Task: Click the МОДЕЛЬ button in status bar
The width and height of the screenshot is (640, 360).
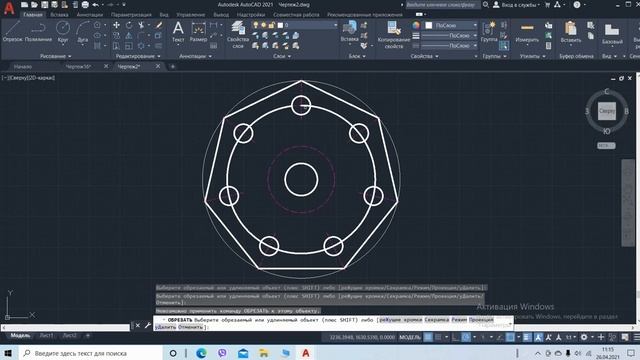Action: click(410, 337)
